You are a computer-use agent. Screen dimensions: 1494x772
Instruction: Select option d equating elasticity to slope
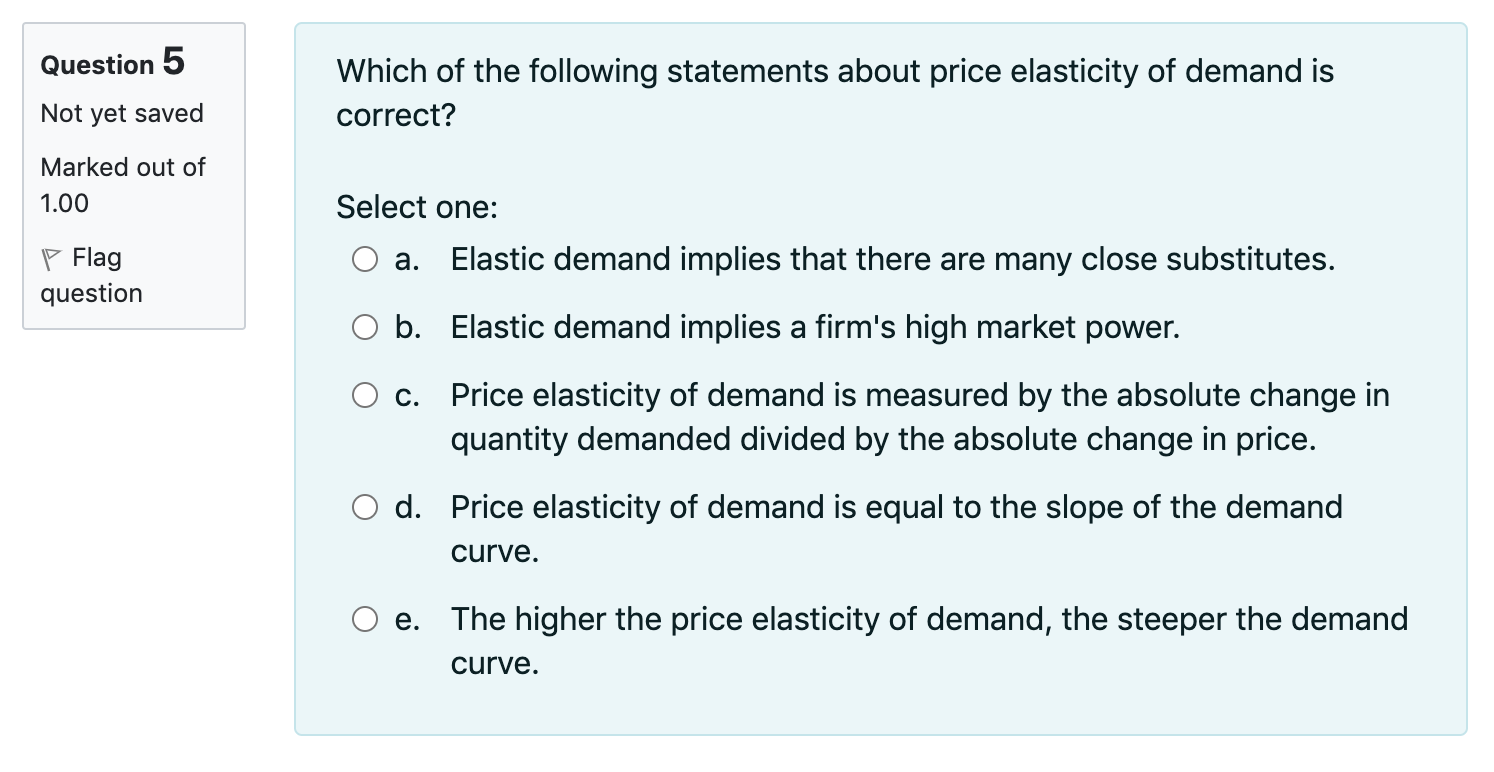click(x=365, y=507)
